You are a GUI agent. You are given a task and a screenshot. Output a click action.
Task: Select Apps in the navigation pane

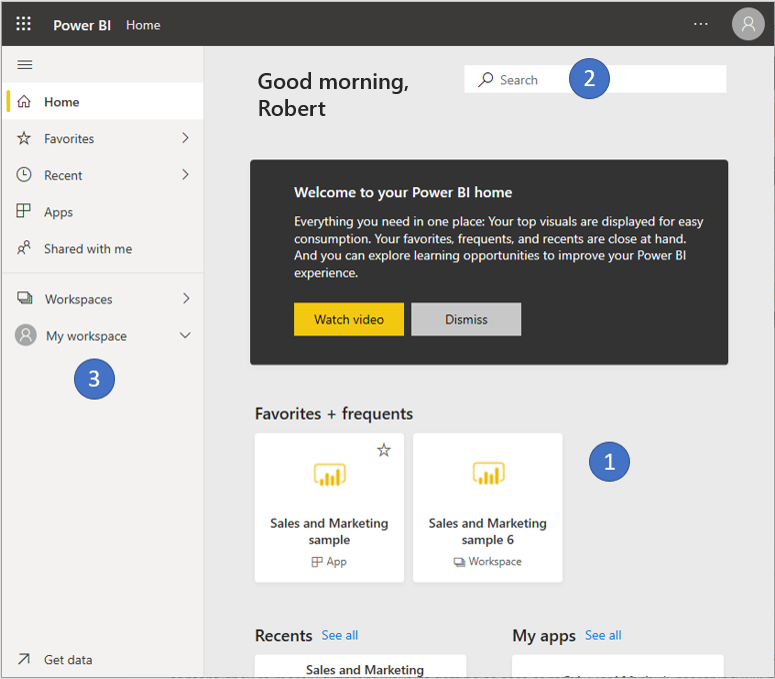point(103,212)
